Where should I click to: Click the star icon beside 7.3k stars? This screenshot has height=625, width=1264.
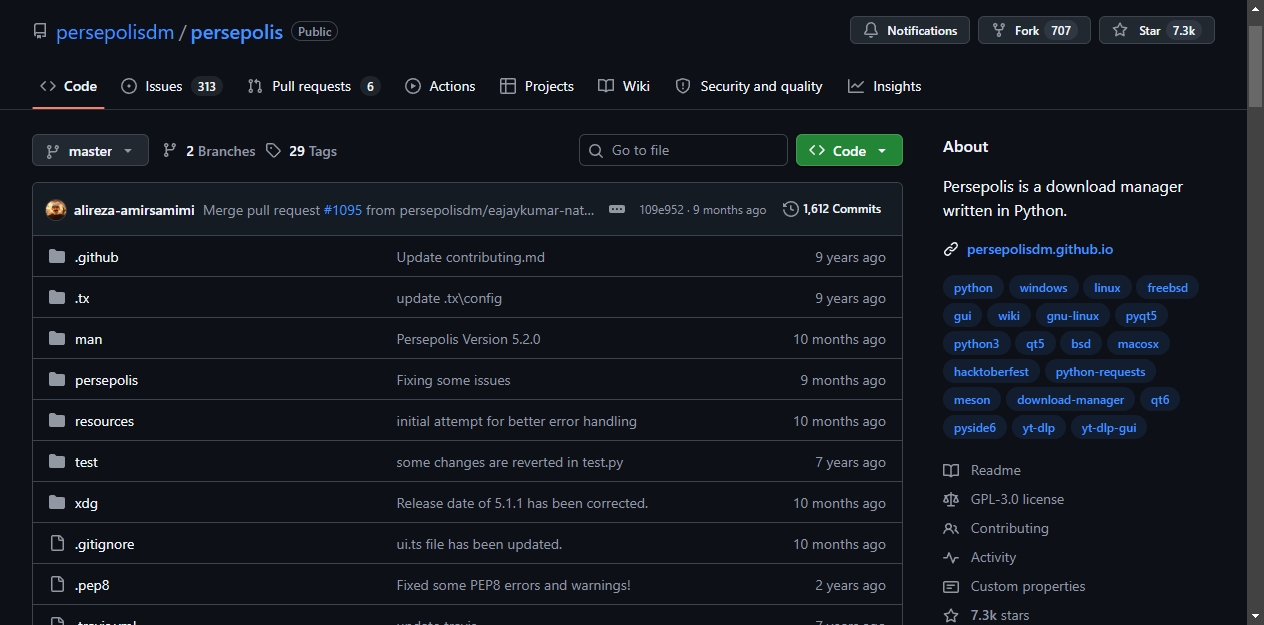pos(951,615)
